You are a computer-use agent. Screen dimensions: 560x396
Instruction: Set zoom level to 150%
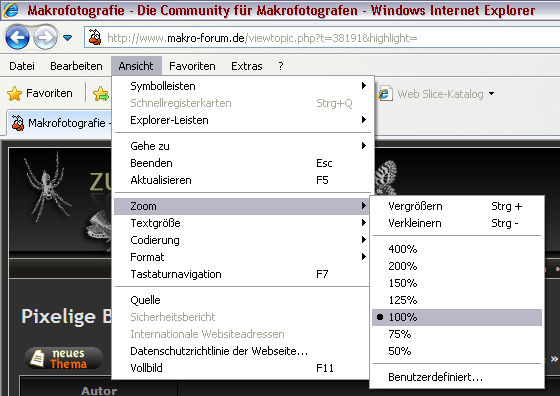pos(457,283)
